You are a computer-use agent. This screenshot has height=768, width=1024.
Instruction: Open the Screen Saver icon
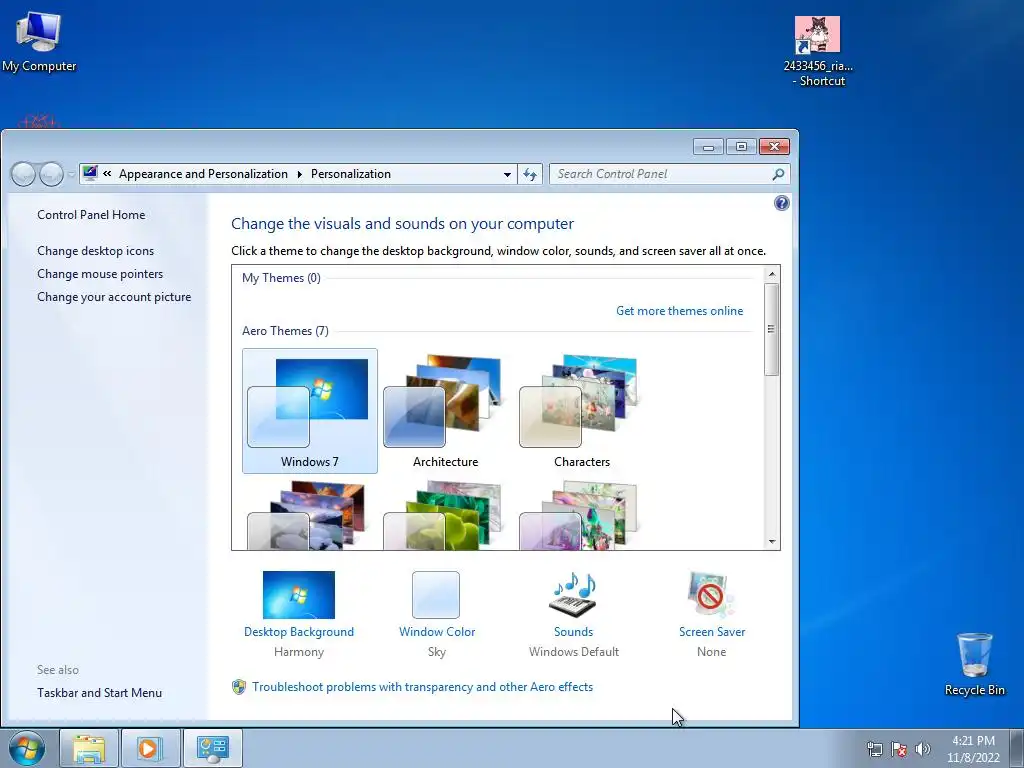tap(711, 594)
